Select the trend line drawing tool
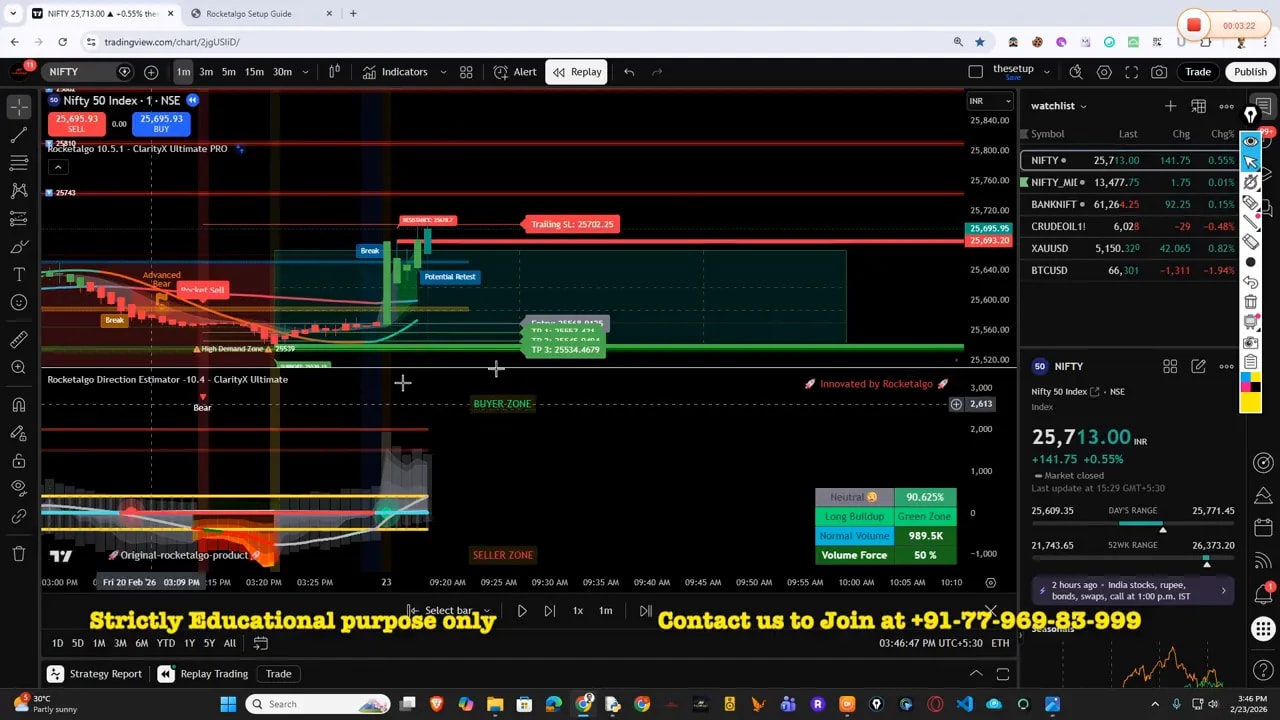Viewport: 1280px width, 720px height. pyautogui.click(x=19, y=134)
